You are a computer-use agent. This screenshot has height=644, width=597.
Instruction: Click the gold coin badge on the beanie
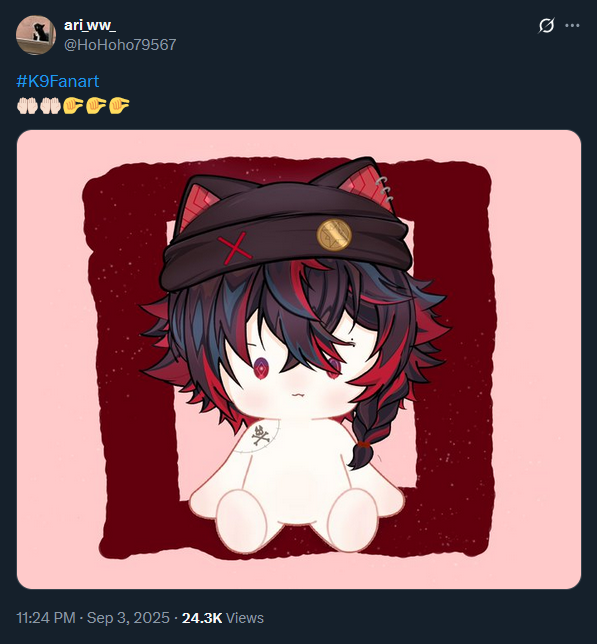334,235
